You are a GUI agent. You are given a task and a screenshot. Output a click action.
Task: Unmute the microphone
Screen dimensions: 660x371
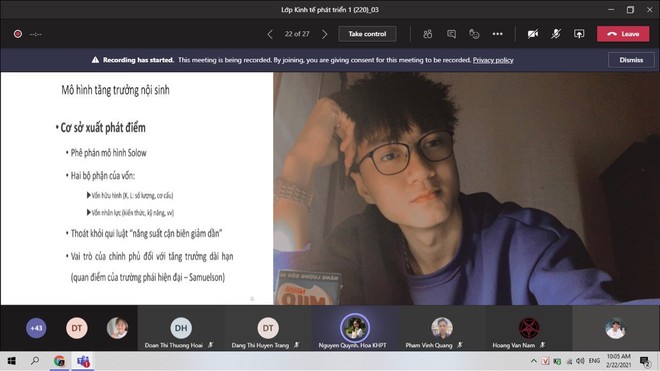556,34
